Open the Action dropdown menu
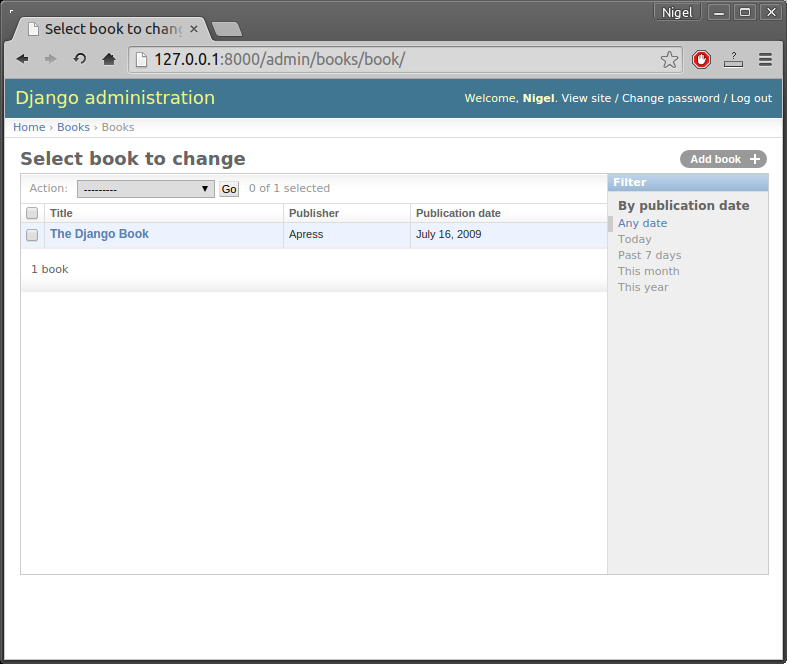 coord(146,189)
